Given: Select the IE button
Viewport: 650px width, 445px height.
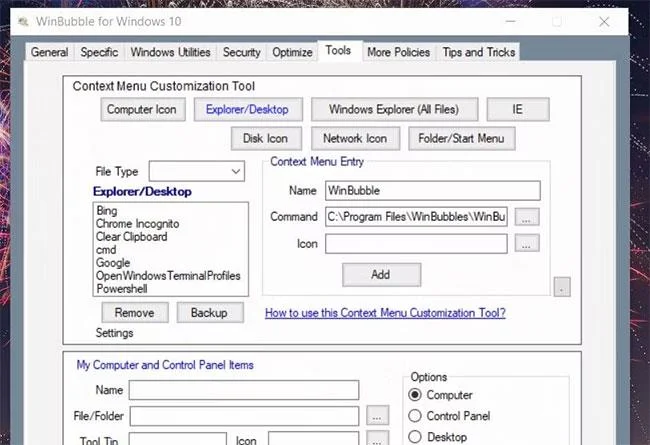Looking at the screenshot, I should (518, 109).
